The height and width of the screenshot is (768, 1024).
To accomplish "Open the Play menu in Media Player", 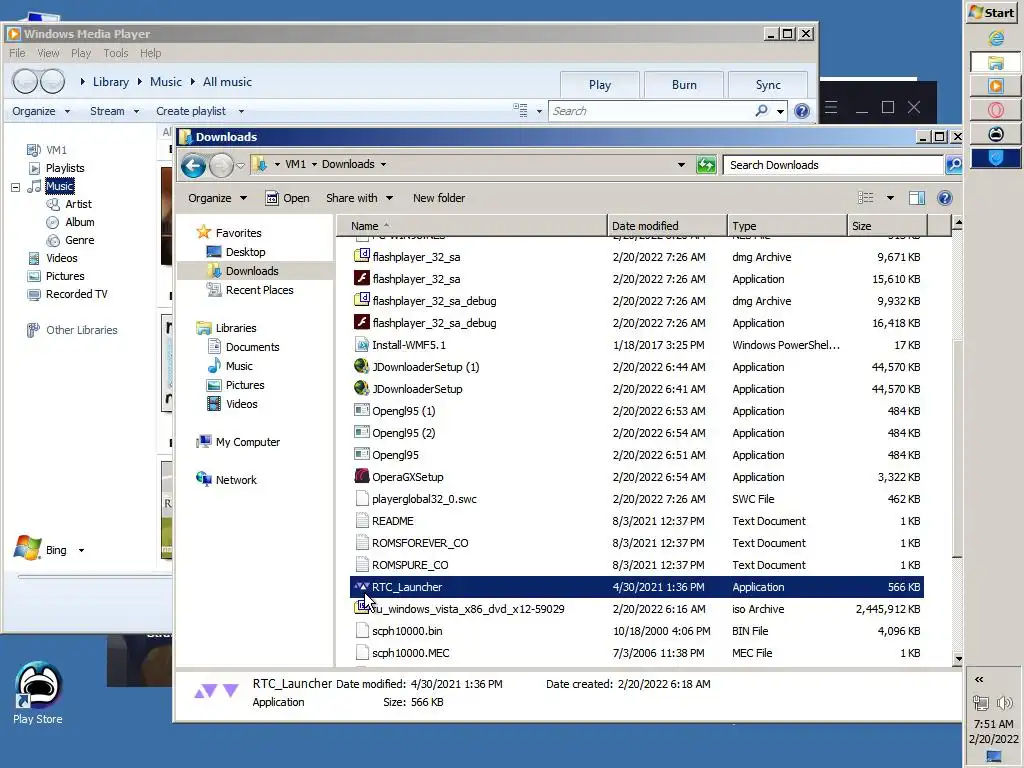I will (81, 53).
